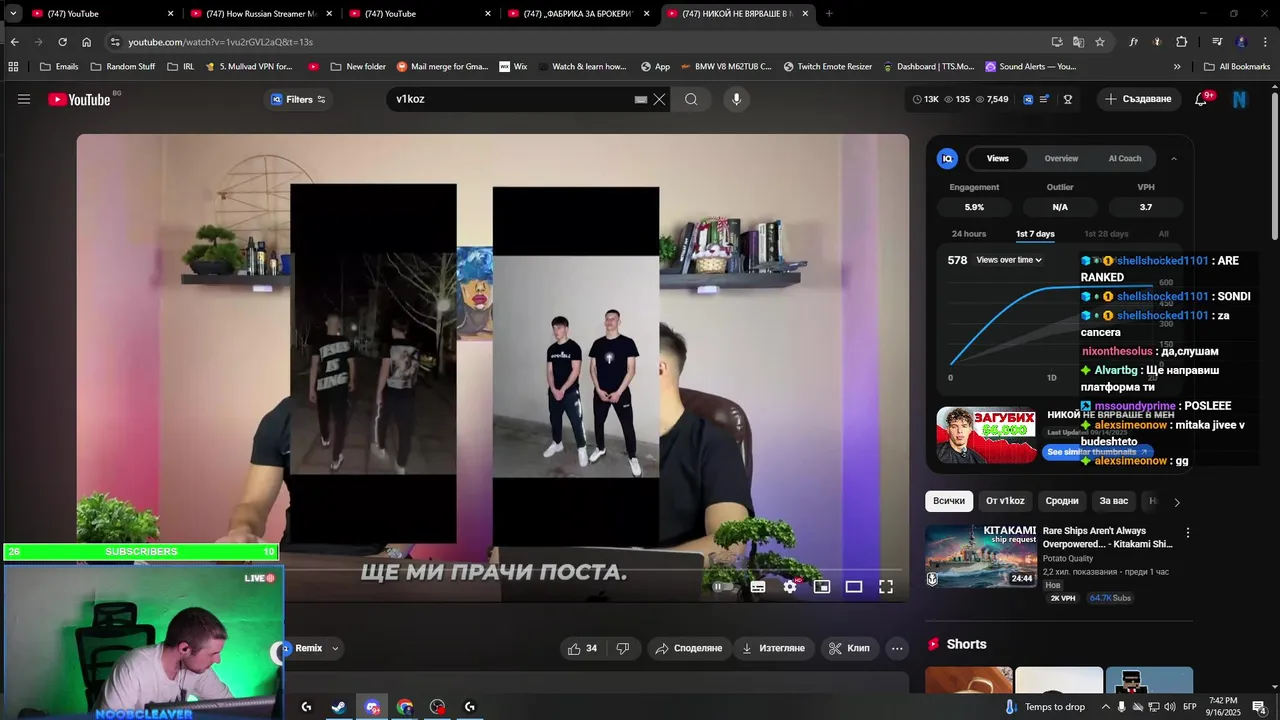Select the Сродни filter chip
Screen dimensions: 1280x720
point(1062,501)
